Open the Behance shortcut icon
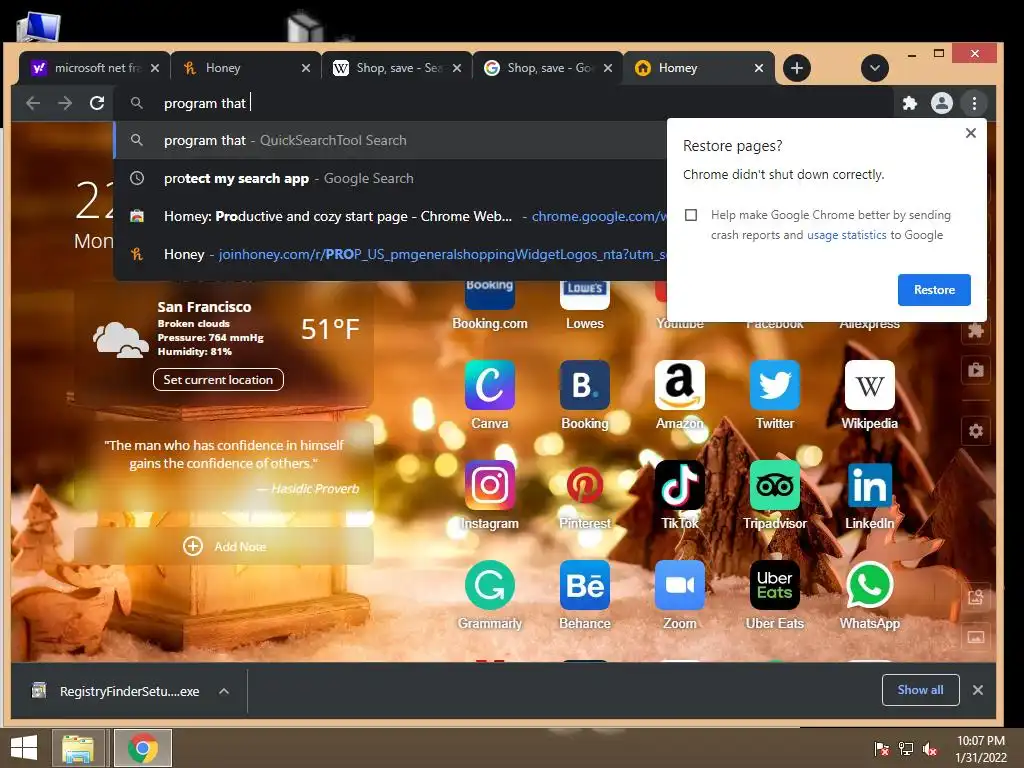The image size is (1024, 768). click(x=584, y=585)
